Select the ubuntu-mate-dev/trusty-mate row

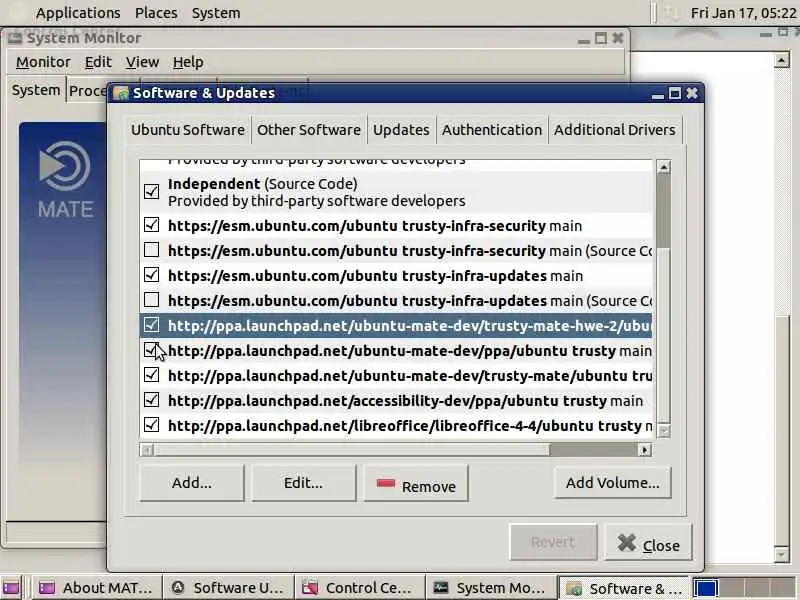click(x=395, y=375)
